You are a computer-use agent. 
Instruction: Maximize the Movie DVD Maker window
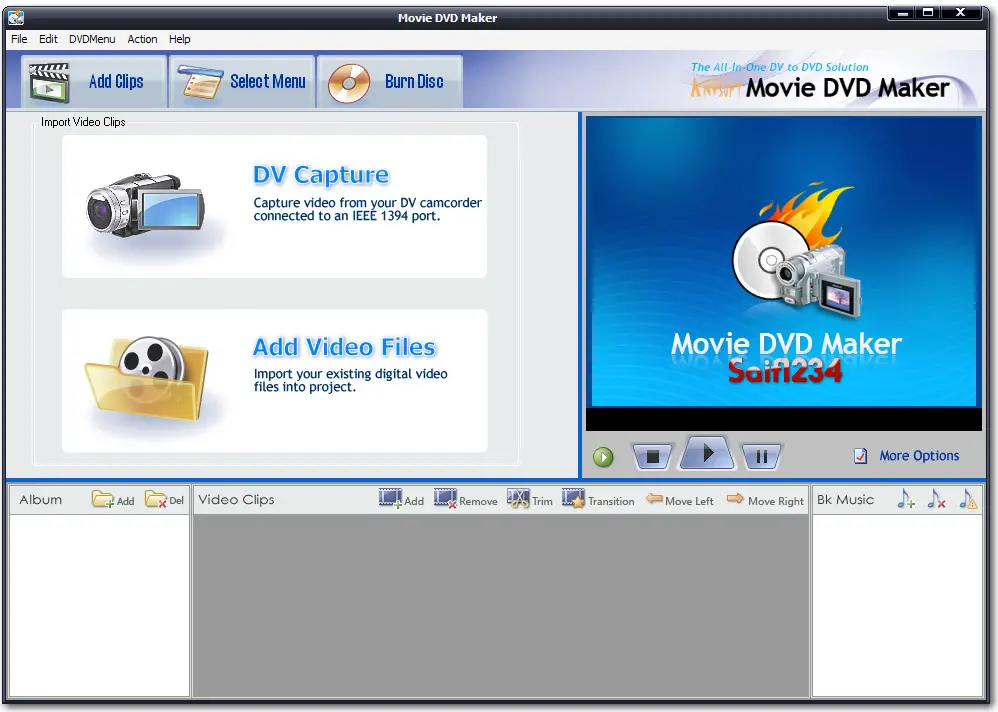(928, 13)
